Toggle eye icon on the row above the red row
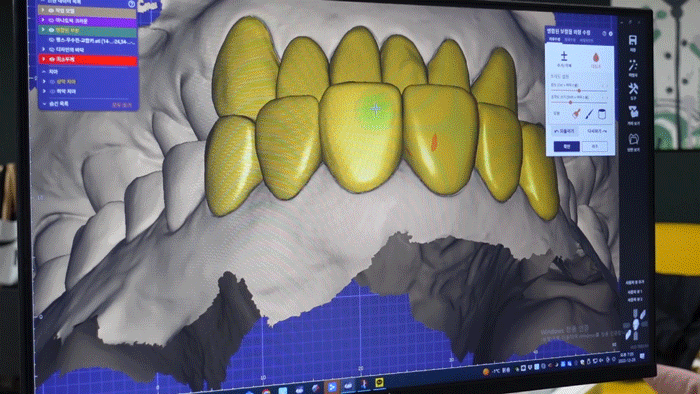 click(x=51, y=50)
